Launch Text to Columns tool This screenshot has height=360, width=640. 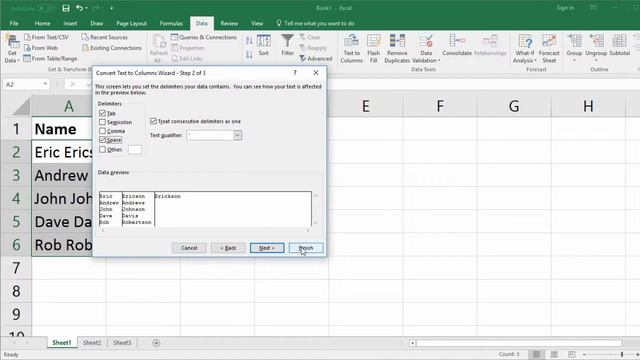[351, 49]
